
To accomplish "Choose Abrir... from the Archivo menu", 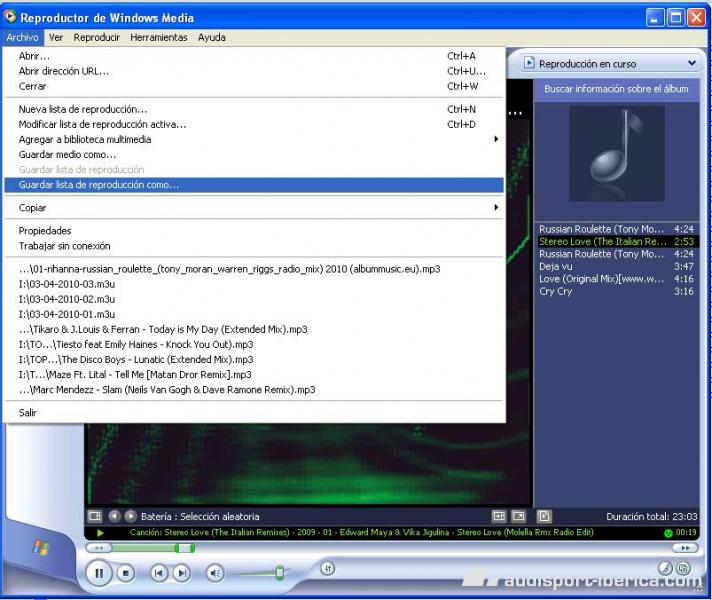I will pos(254,56).
